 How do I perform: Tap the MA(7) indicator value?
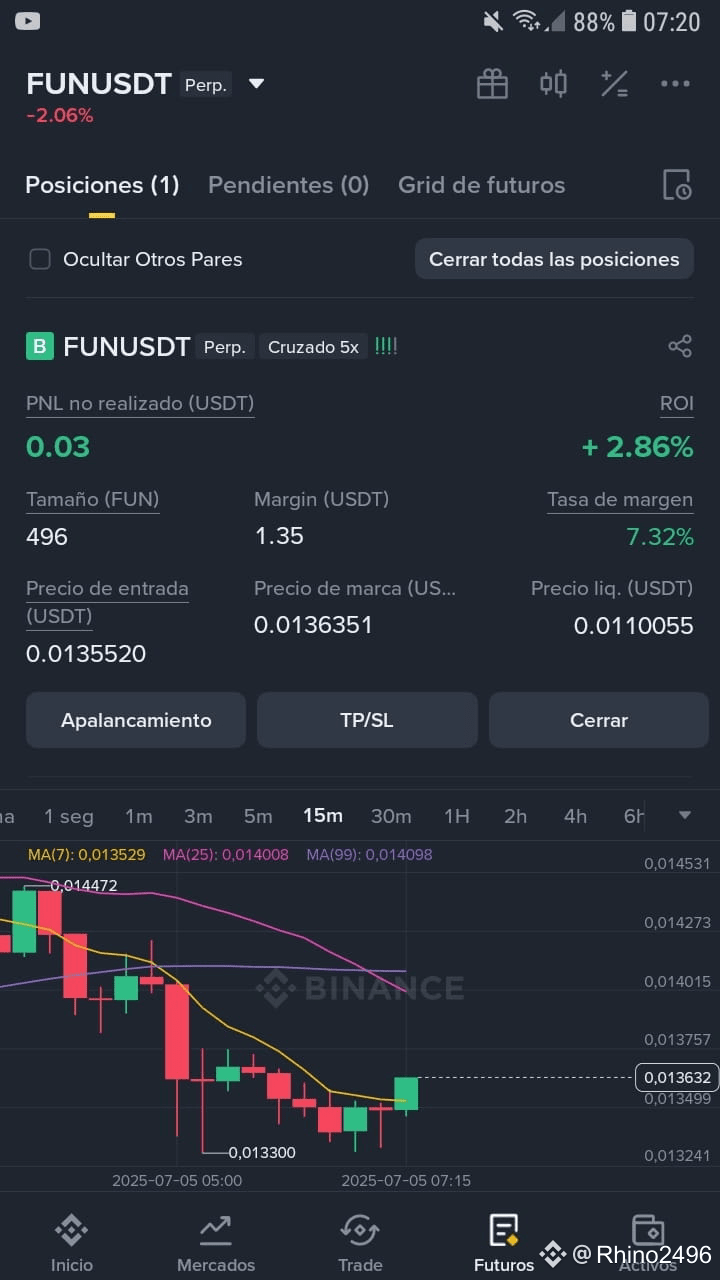pyautogui.click(x=87, y=855)
